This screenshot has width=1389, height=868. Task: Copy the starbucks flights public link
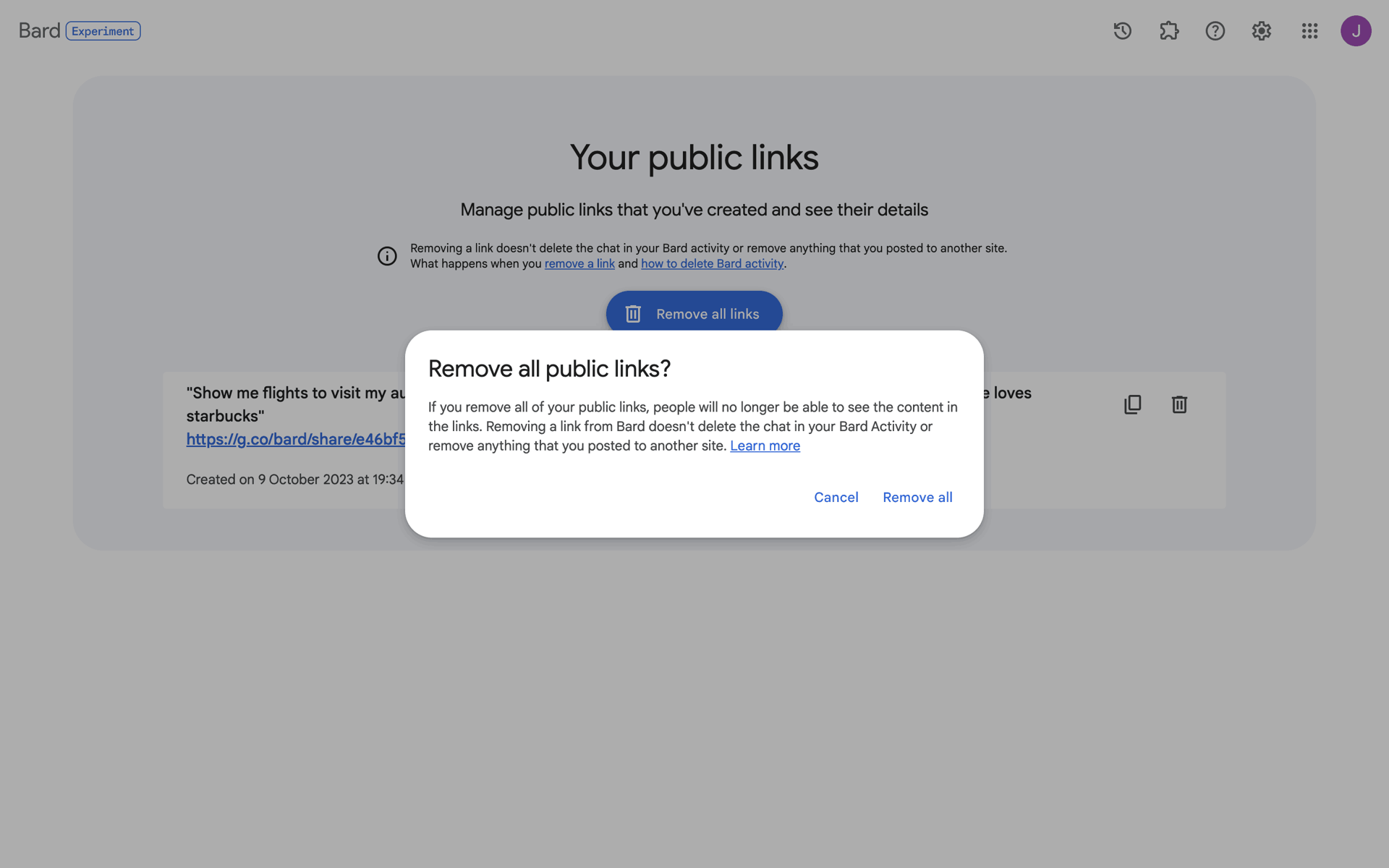coord(1133,404)
